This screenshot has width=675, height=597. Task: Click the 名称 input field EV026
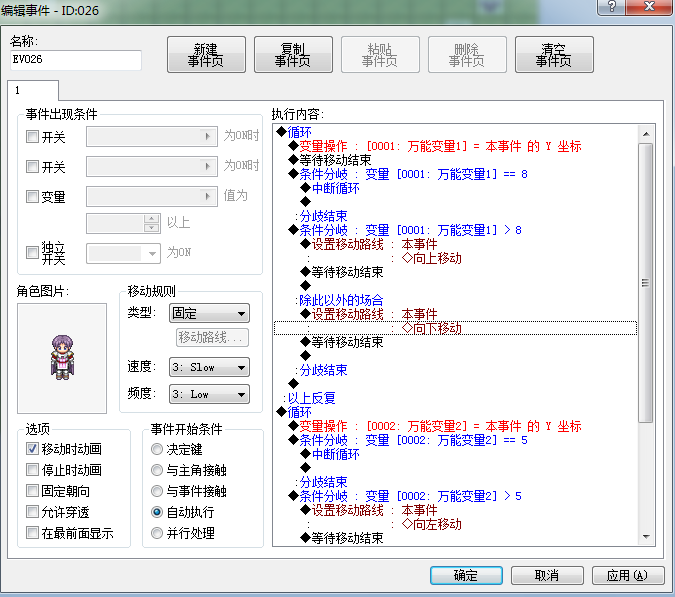[x=76, y=60]
